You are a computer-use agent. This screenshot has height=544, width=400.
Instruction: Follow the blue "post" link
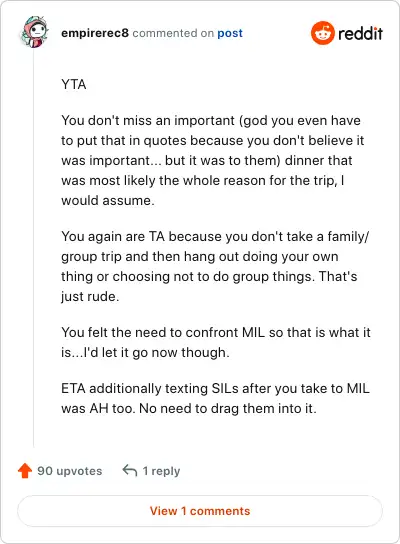[230, 33]
